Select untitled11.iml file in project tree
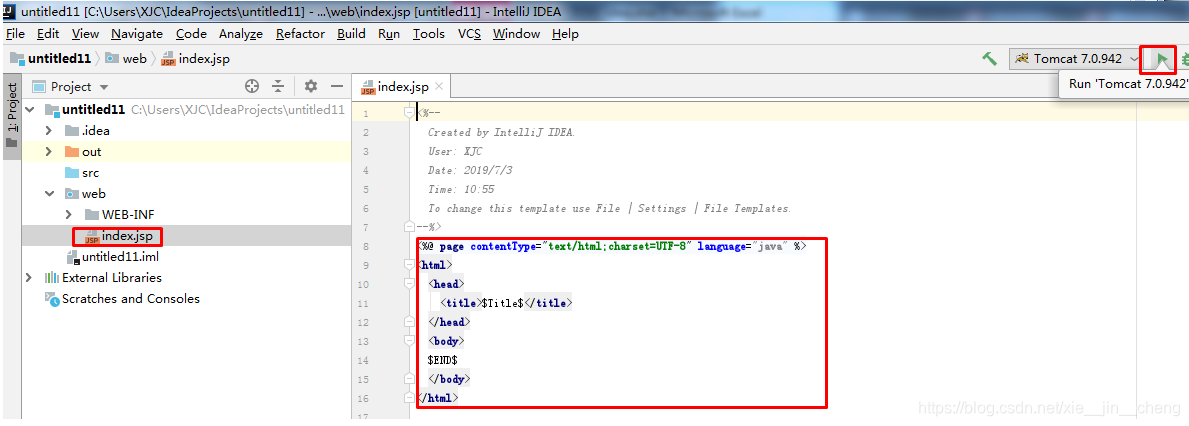This screenshot has height=426, width=1189. (x=112, y=257)
